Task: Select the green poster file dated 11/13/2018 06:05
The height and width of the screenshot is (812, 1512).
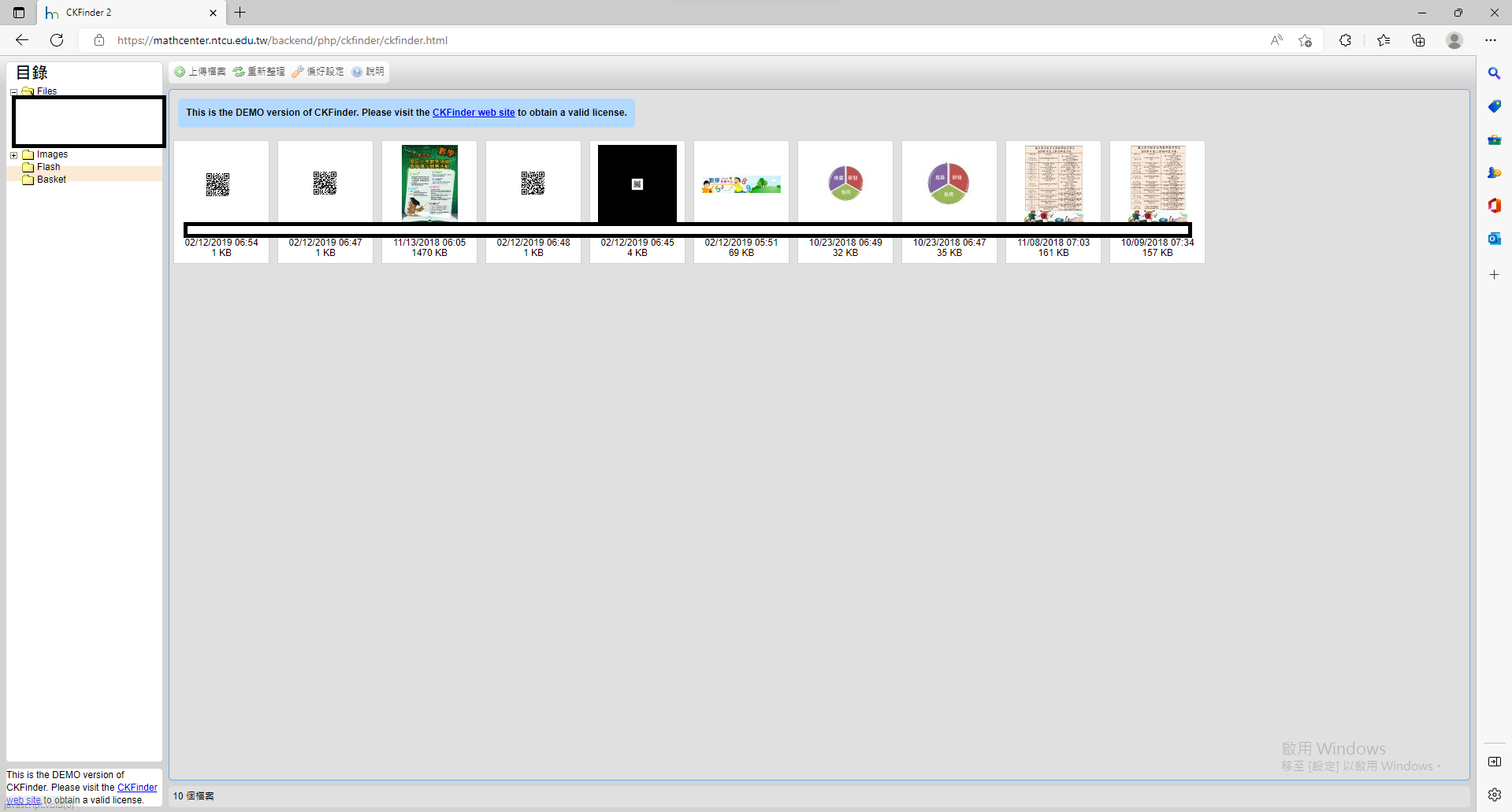Action: [429, 202]
